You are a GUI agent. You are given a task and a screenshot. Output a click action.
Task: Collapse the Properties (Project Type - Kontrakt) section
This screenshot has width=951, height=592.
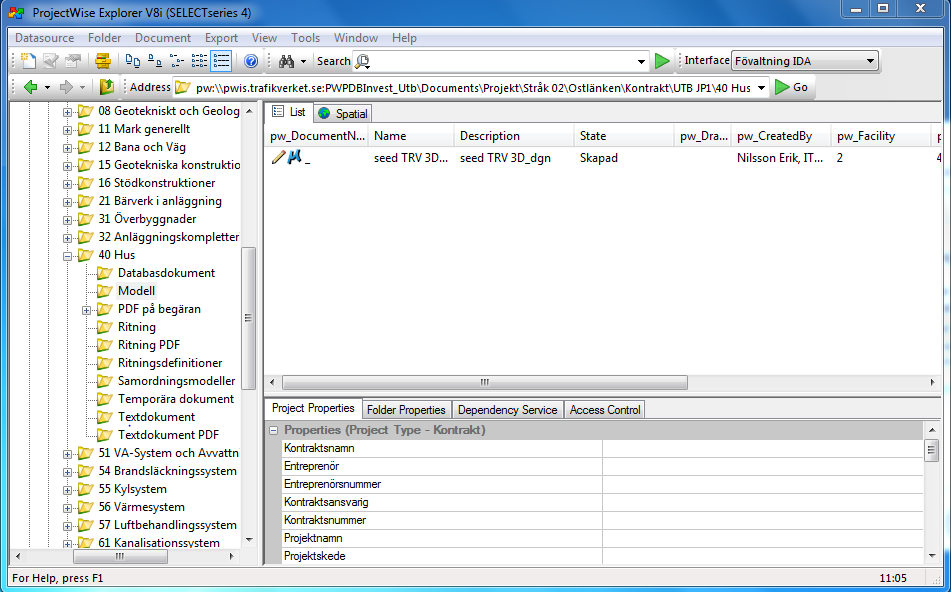[x=274, y=430]
